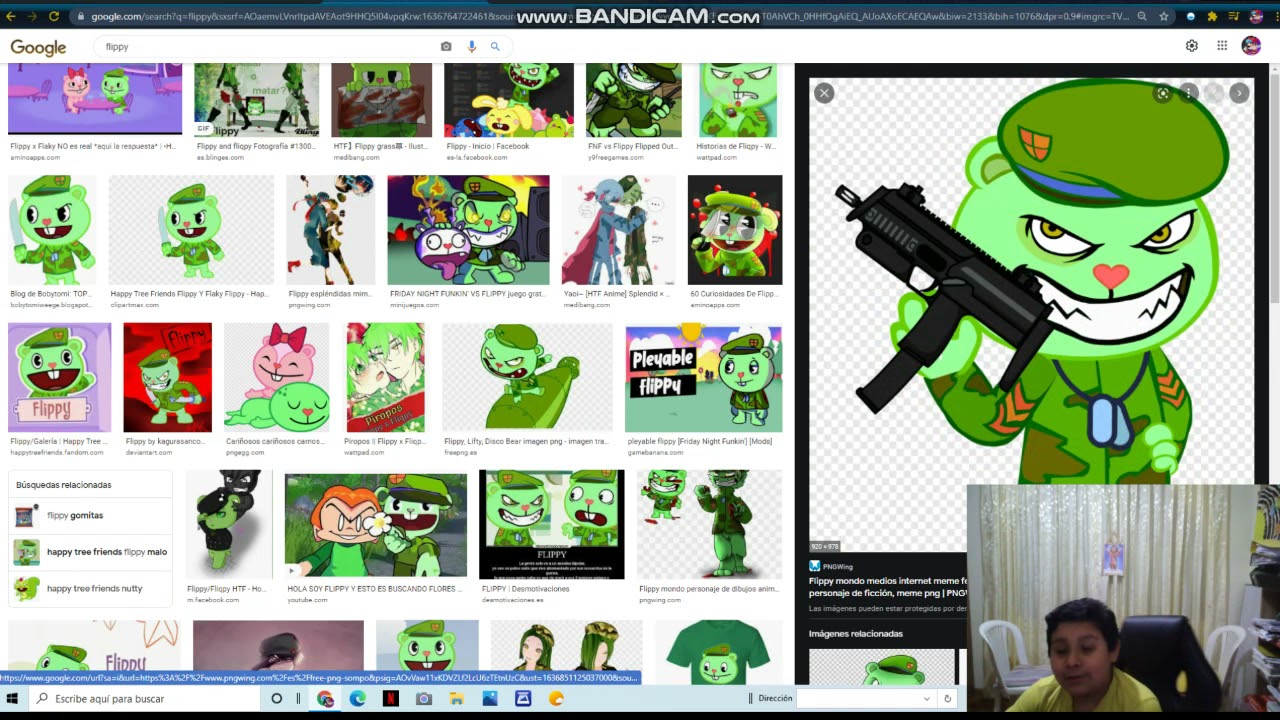Open '60 Curiosidades De Flippy' thumbnail
The width and height of the screenshot is (1280, 720).
click(735, 230)
